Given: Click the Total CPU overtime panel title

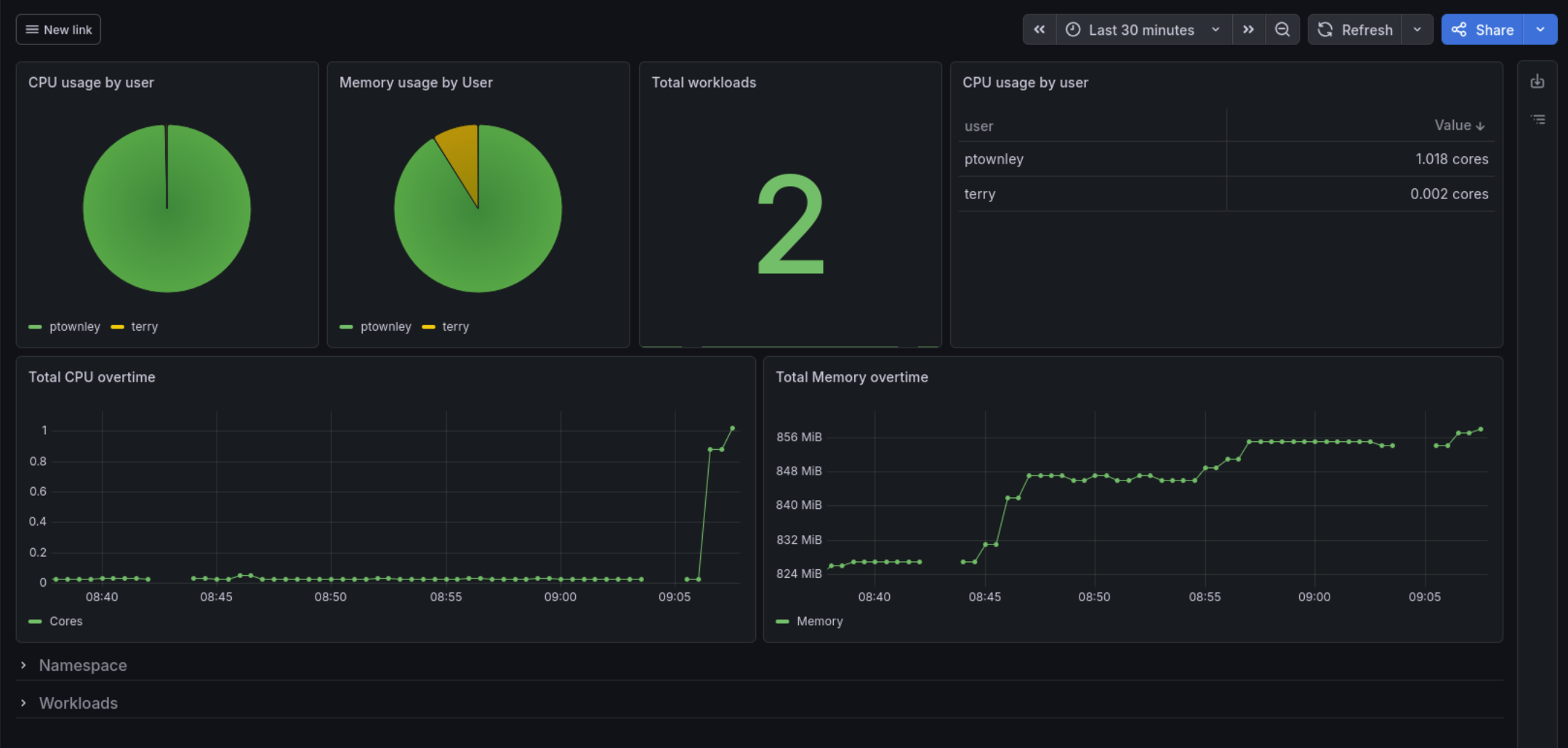Looking at the screenshot, I should click(92, 377).
